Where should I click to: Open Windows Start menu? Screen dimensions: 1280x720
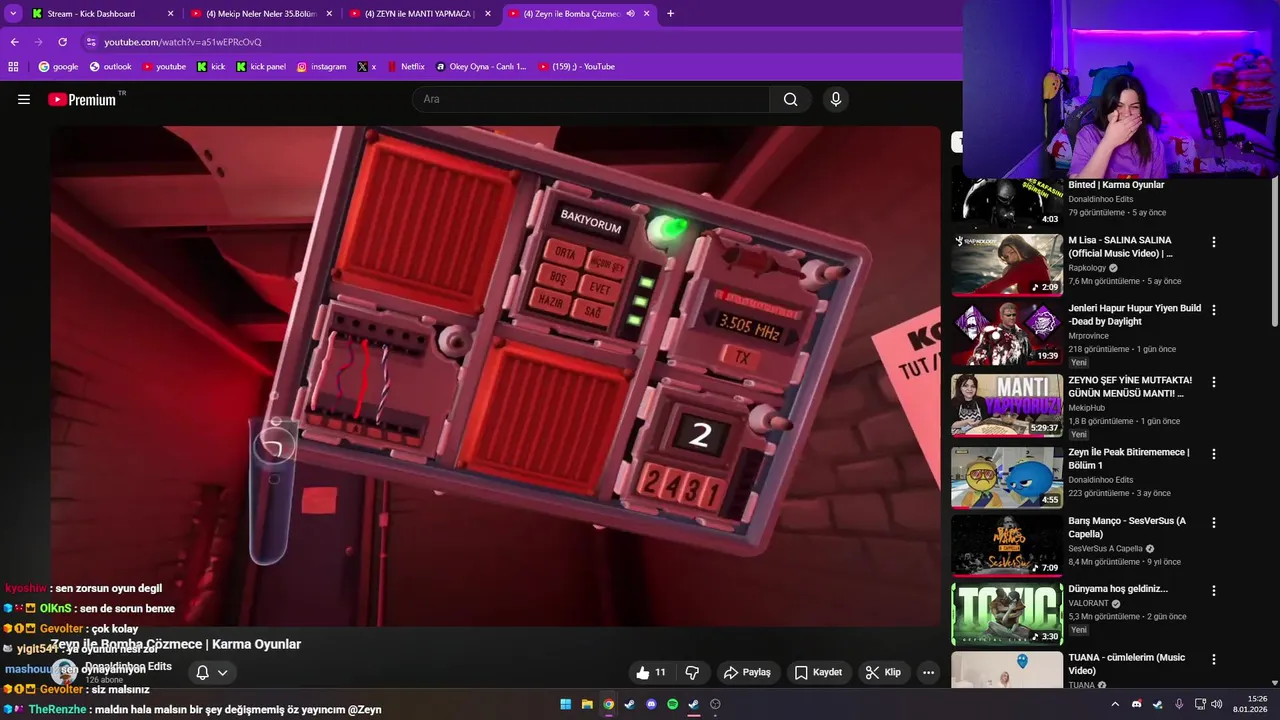pos(565,704)
